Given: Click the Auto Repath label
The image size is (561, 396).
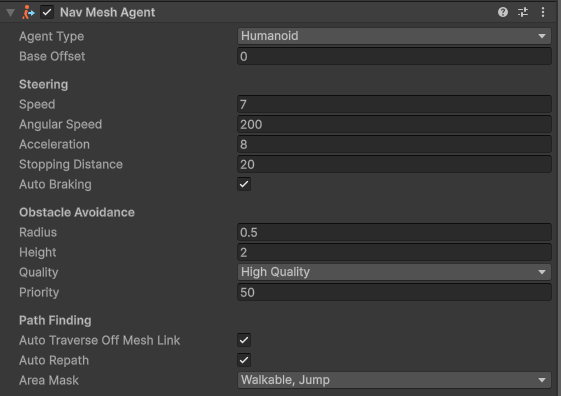Looking at the screenshot, I should pos(54,361).
